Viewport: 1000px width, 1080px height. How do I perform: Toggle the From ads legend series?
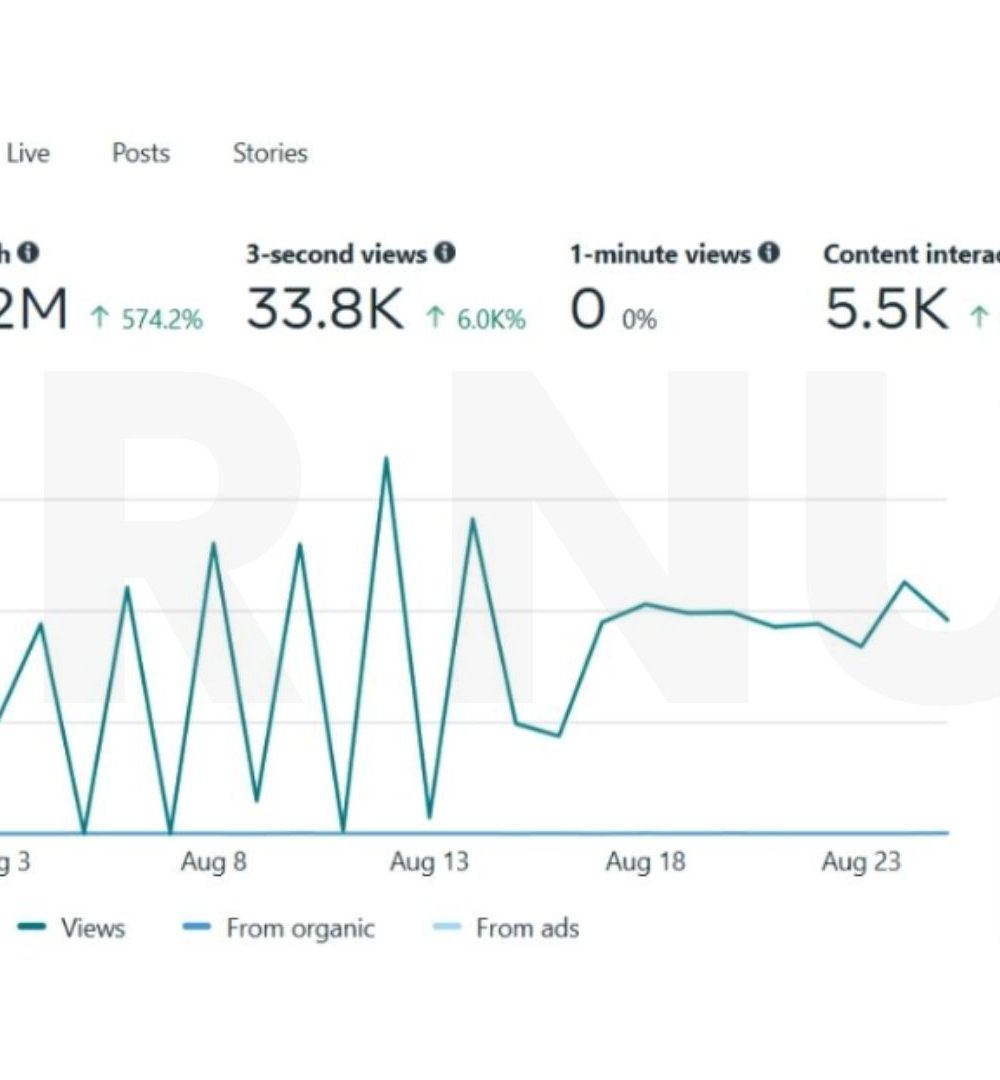click(x=506, y=928)
